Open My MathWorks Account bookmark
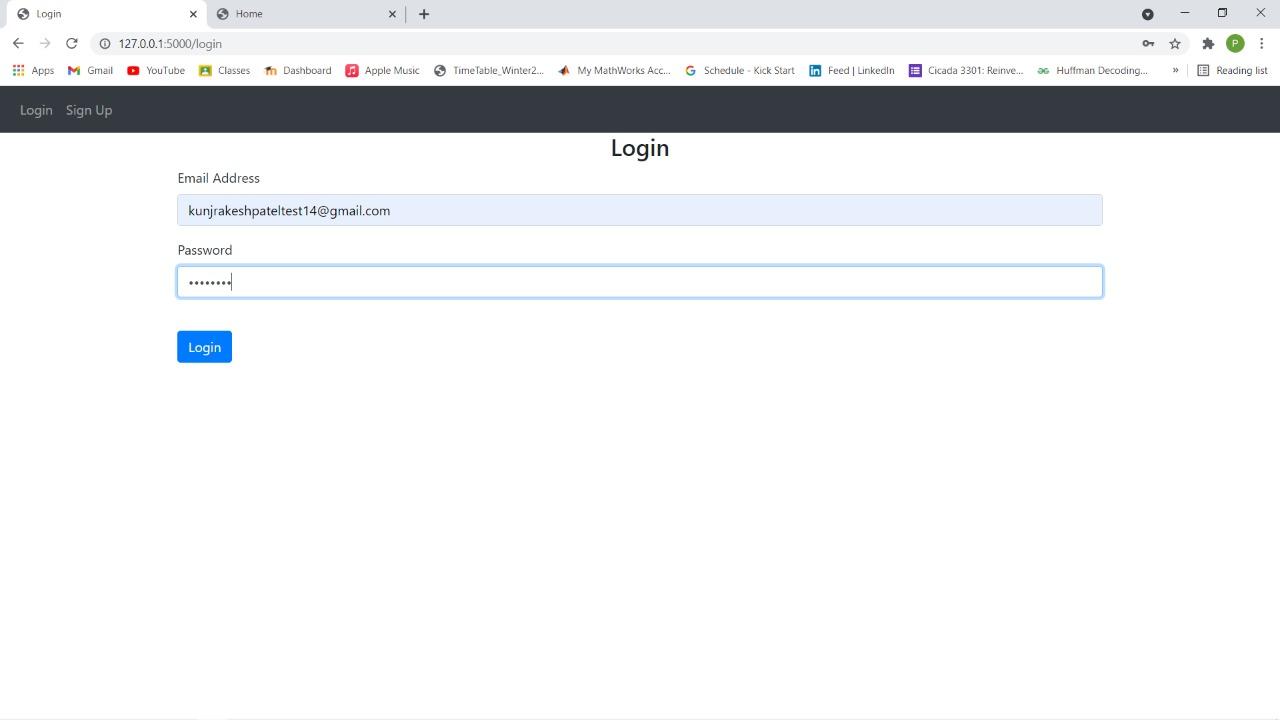Screen dimensions: 1280x720 pyautogui.click(x=614, y=70)
